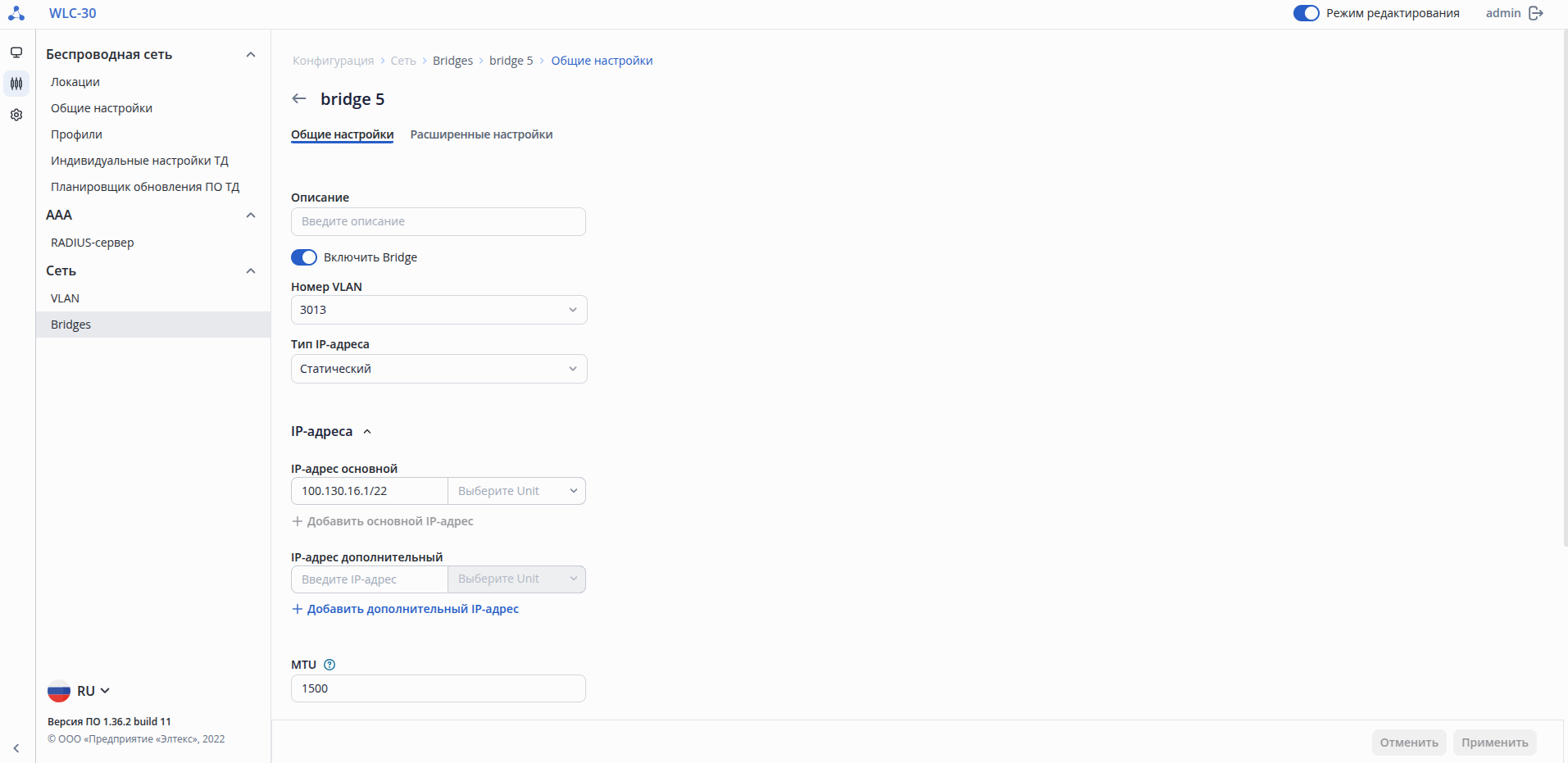Open the settings gear icon in left rail
Viewport: 1568px width, 763px height.
click(x=16, y=115)
